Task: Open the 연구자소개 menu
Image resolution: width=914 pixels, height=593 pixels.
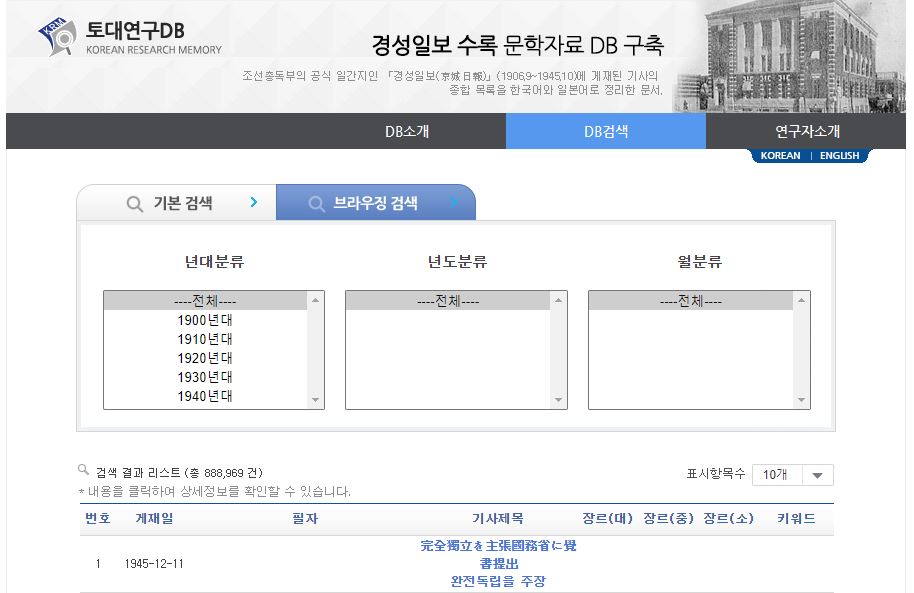Action: 807,131
